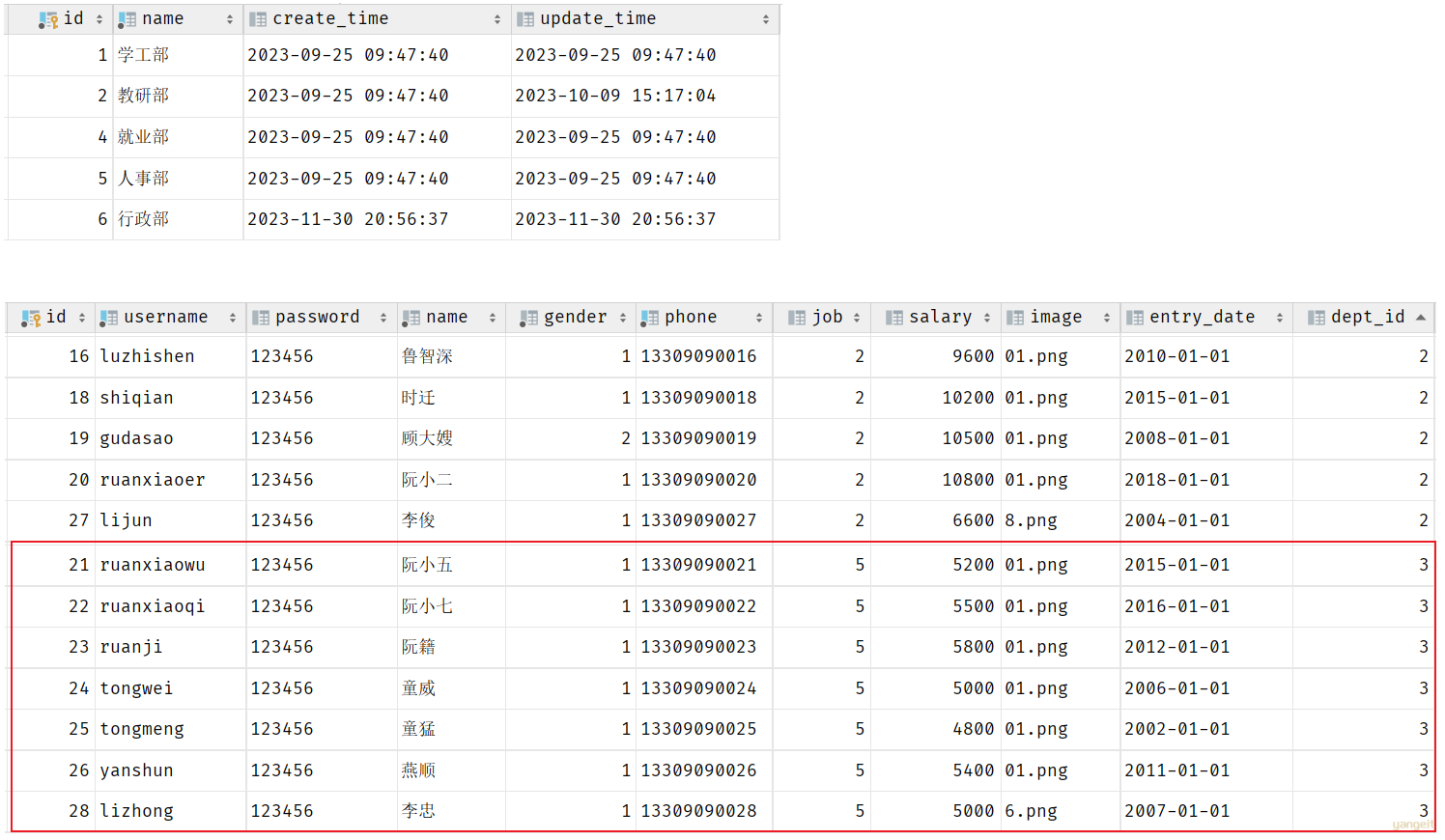This screenshot has width=1445, height=840.
Task: Select the update_time column header
Action: (x=644, y=19)
